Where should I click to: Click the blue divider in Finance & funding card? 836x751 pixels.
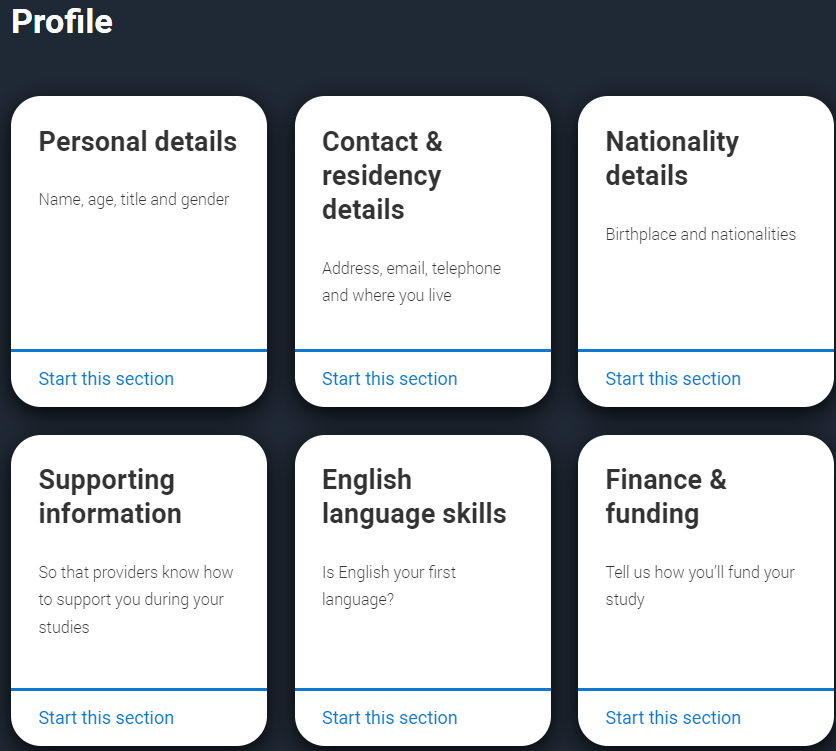(x=706, y=689)
